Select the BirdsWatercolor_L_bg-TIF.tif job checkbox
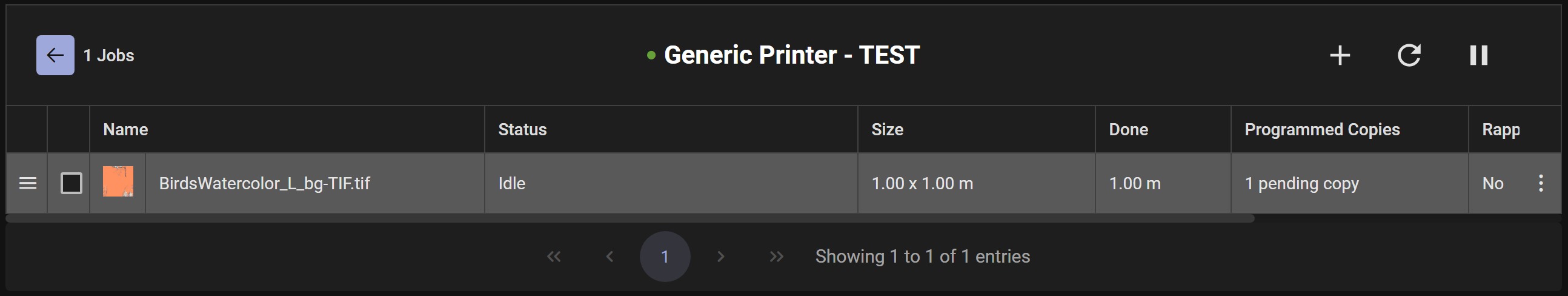 (x=71, y=183)
